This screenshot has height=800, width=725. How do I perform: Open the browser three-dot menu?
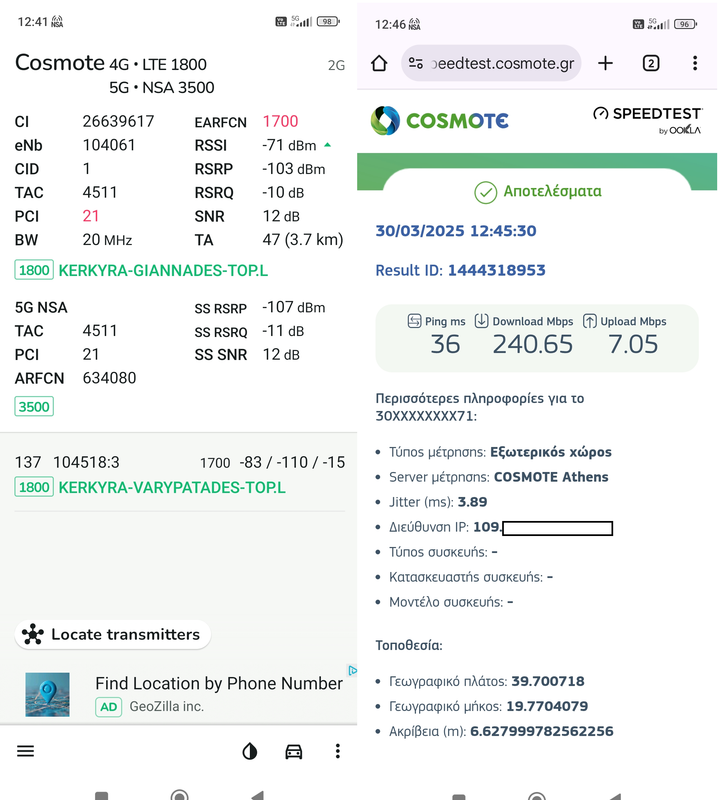click(x=695, y=63)
